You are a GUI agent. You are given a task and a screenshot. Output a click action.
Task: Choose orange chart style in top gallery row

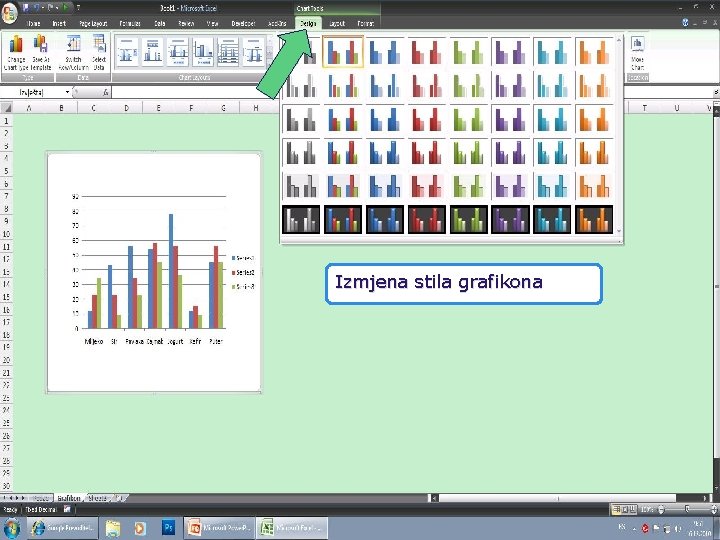click(594, 52)
